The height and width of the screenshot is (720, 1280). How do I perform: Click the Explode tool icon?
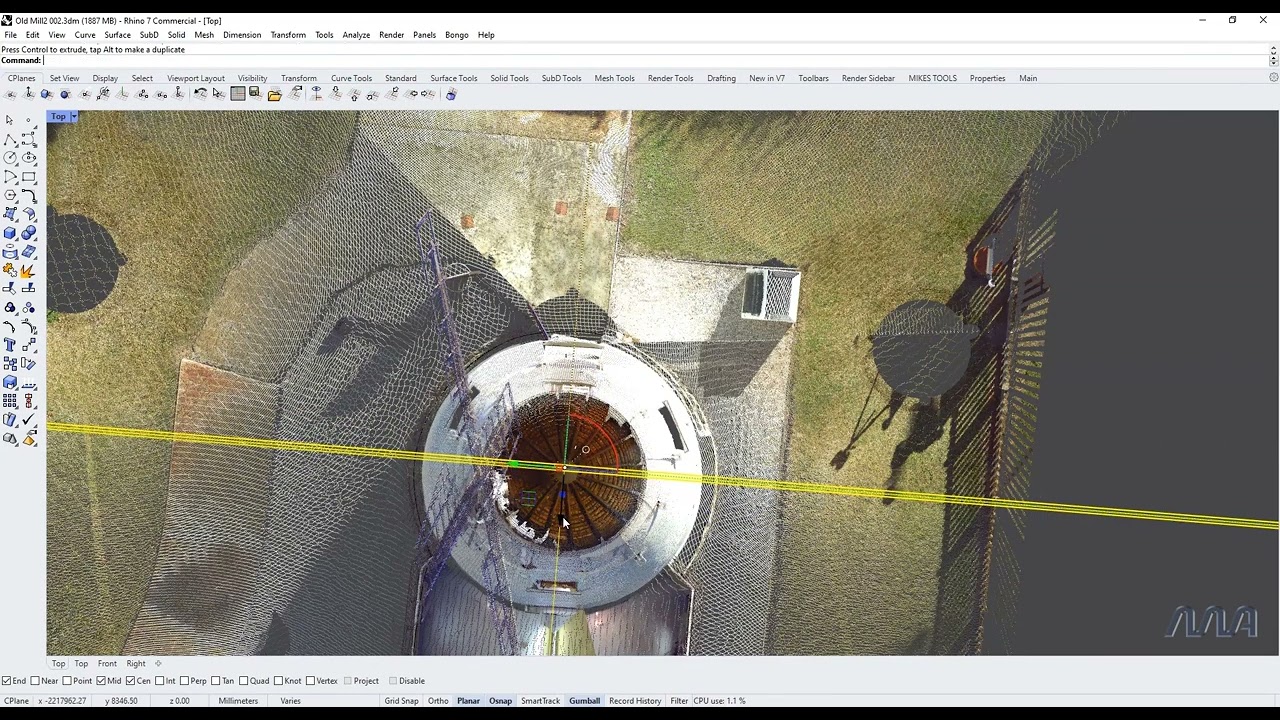(x=29, y=271)
